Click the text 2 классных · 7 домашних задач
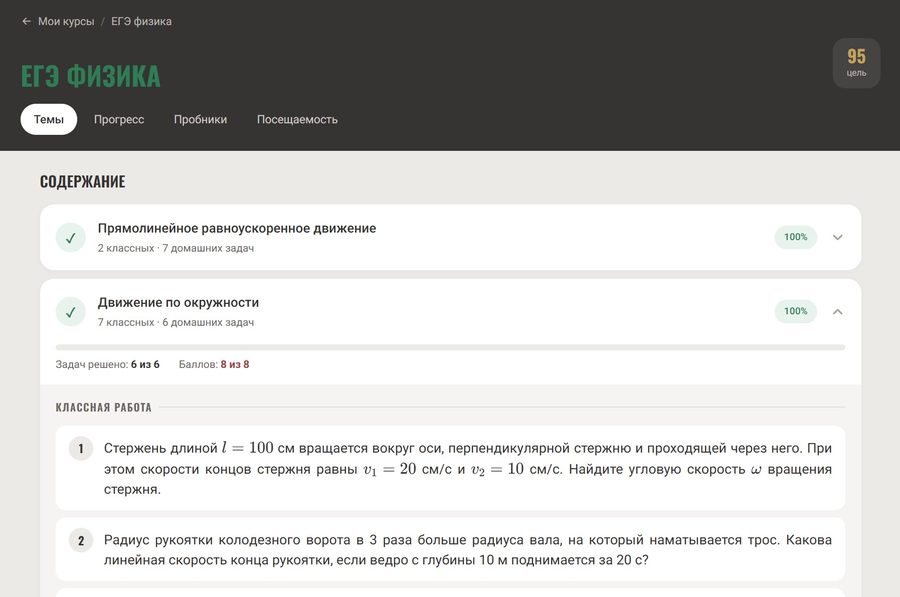 (x=176, y=248)
